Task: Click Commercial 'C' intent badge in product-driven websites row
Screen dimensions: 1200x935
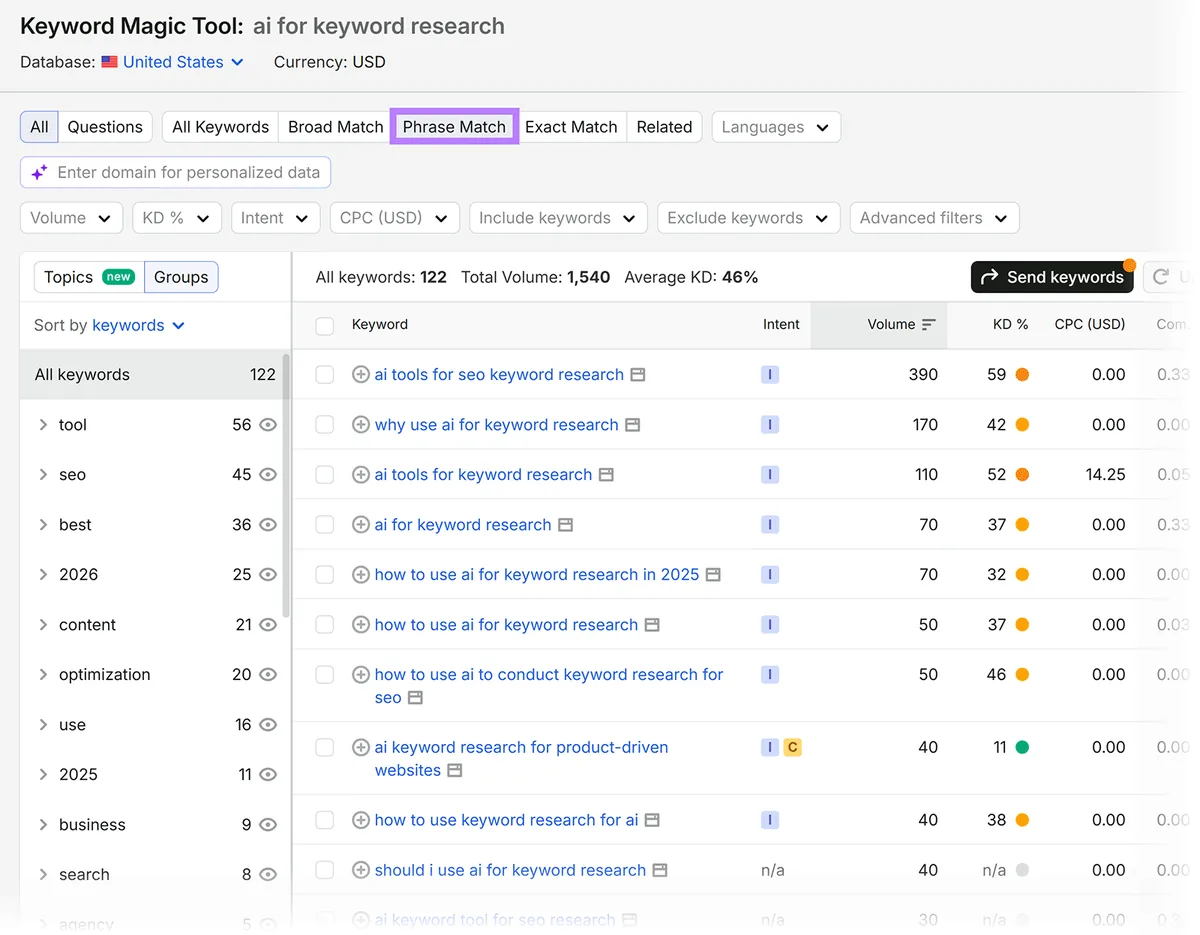Action: [792, 747]
